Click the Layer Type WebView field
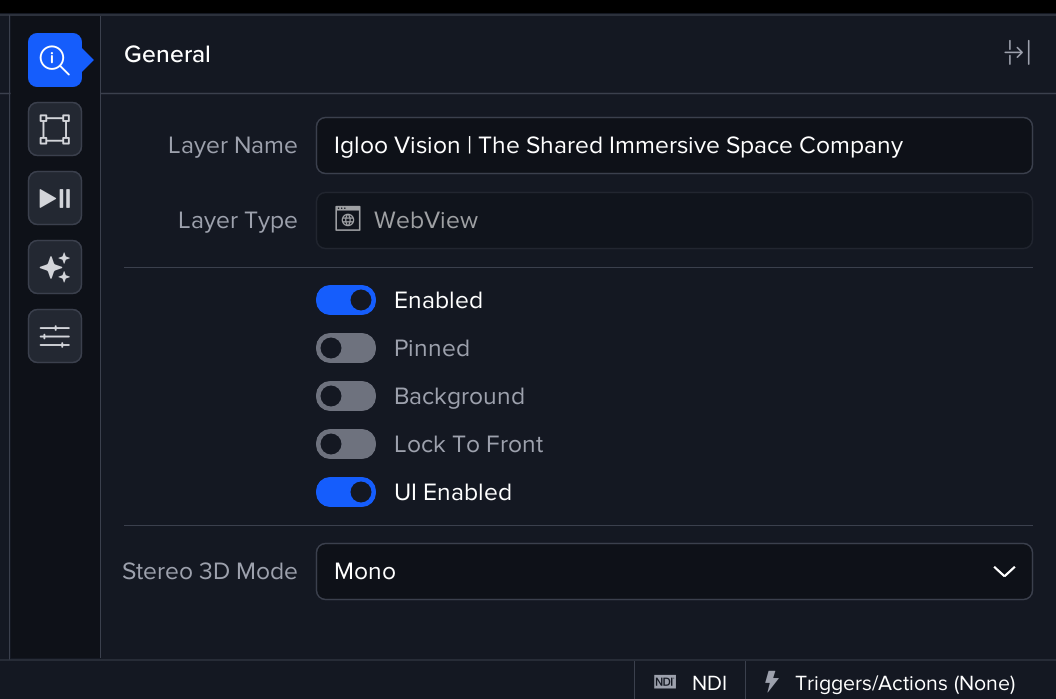 pyautogui.click(x=673, y=220)
